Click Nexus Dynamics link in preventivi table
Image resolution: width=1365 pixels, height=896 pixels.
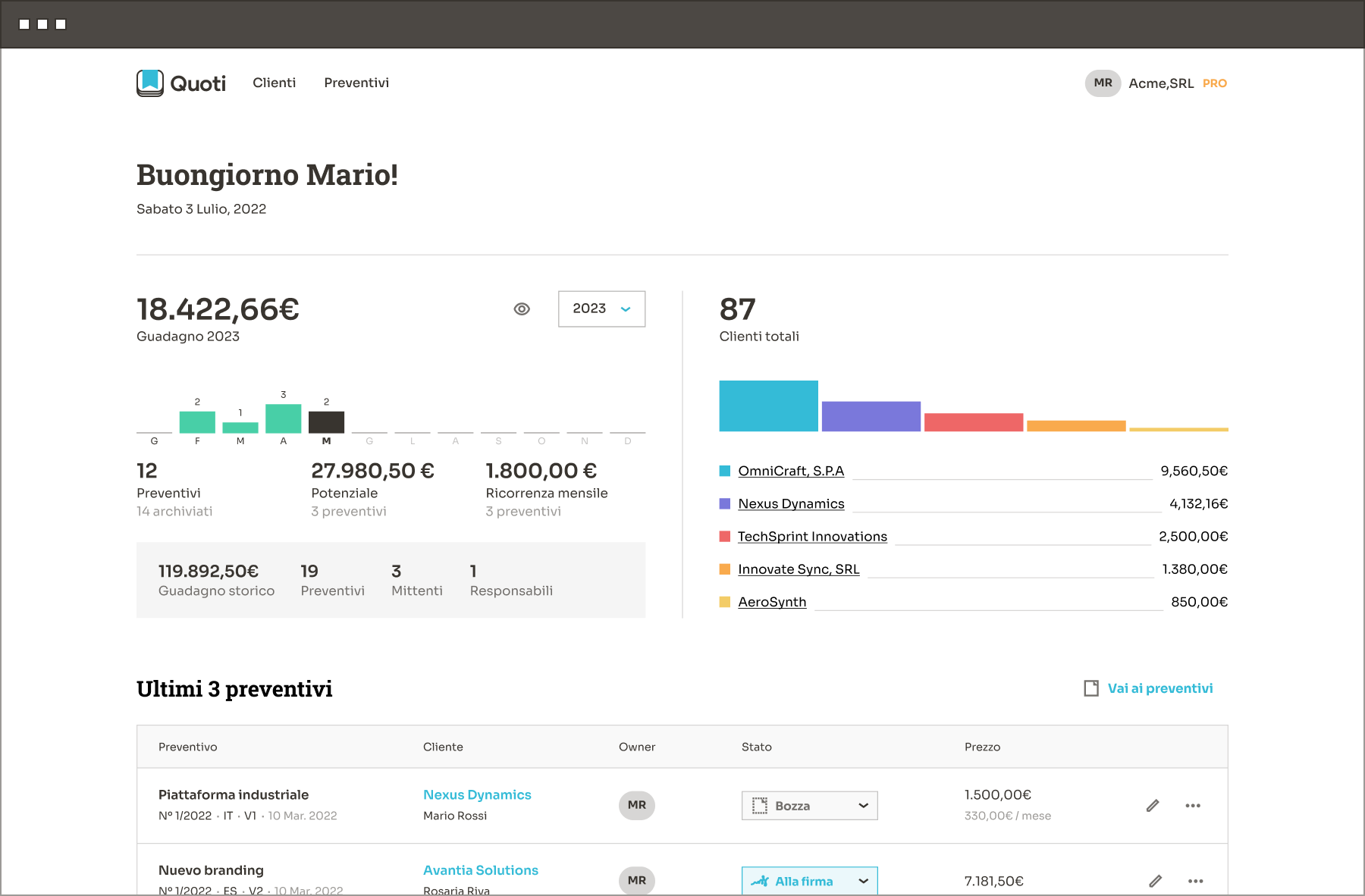(x=477, y=794)
